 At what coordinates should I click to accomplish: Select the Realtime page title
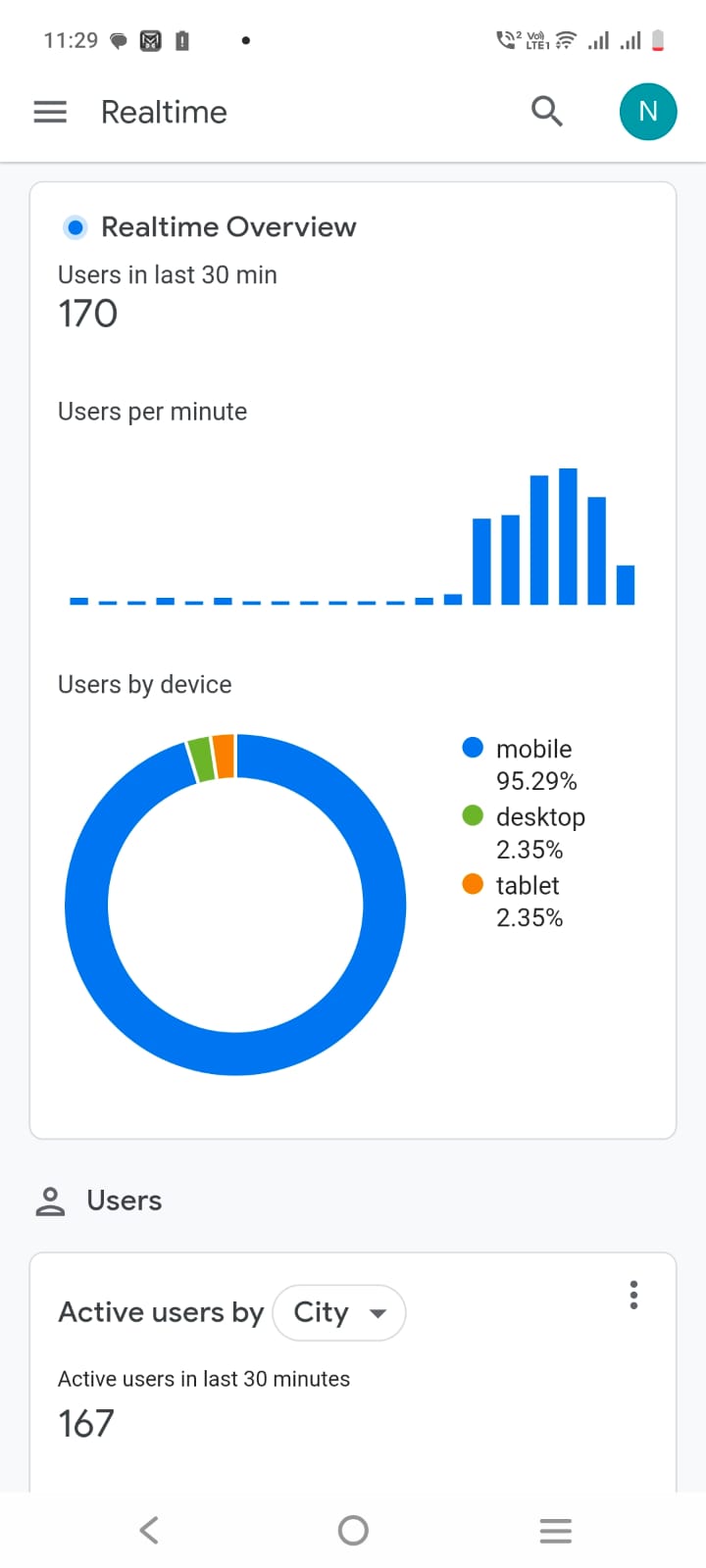coord(164,112)
